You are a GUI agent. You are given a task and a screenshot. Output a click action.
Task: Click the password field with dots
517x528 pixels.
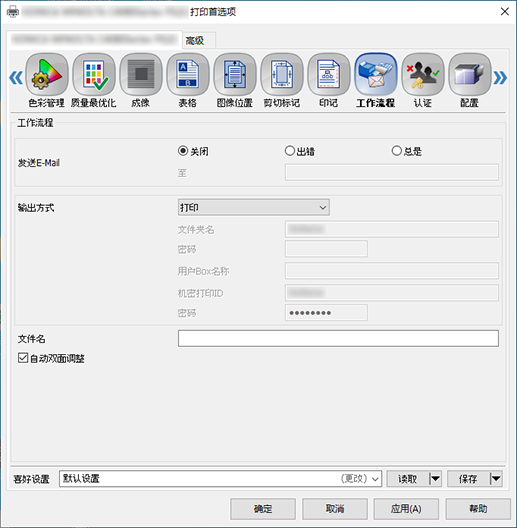[x=326, y=313]
